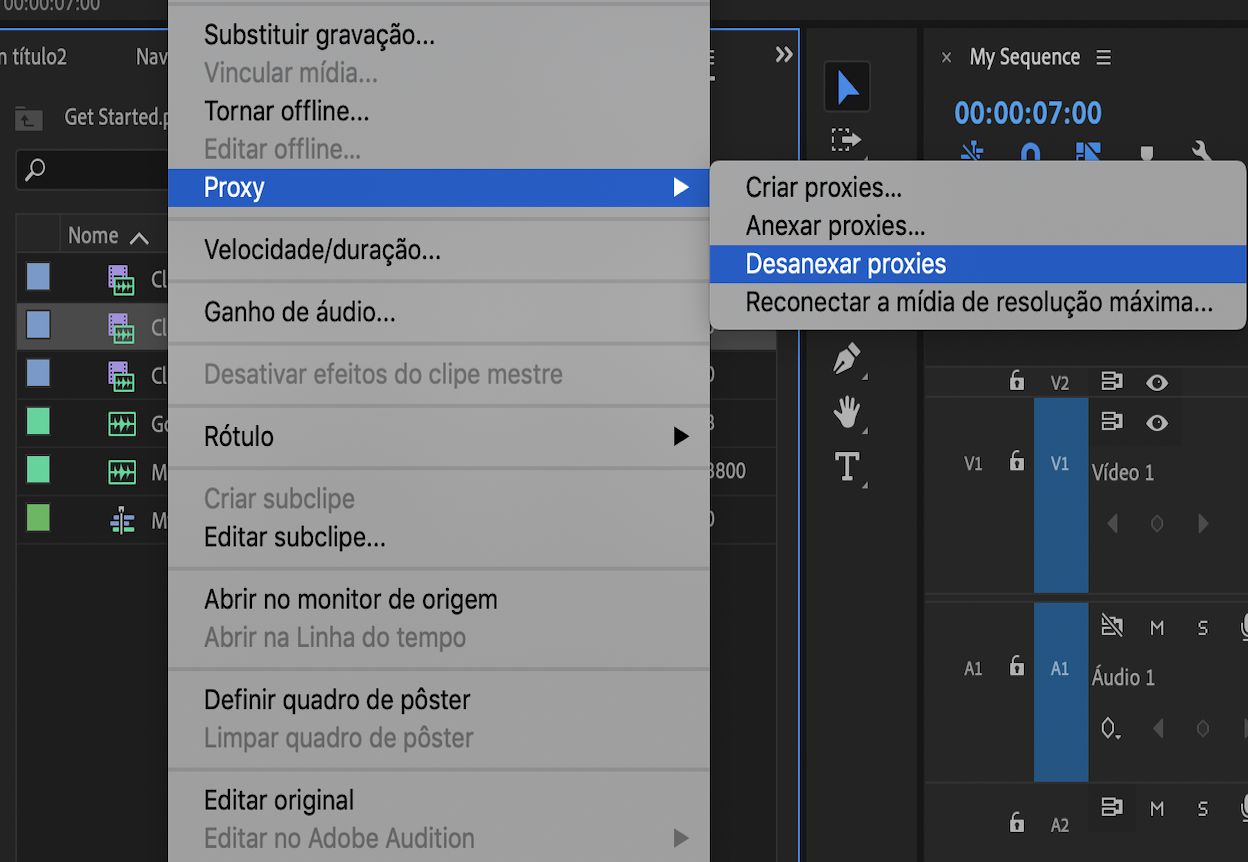Viewport: 1248px width, 862px height.
Task: Click the parent folder icon beside Get Started
Action: pos(29,119)
